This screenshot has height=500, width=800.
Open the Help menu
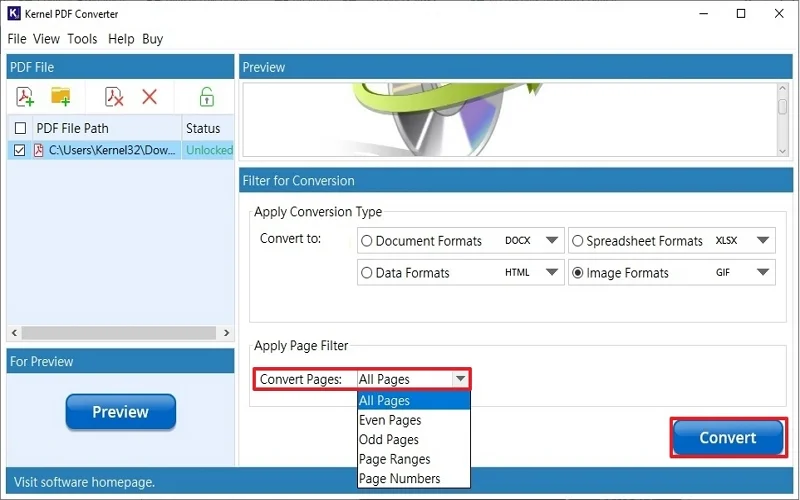(121, 39)
